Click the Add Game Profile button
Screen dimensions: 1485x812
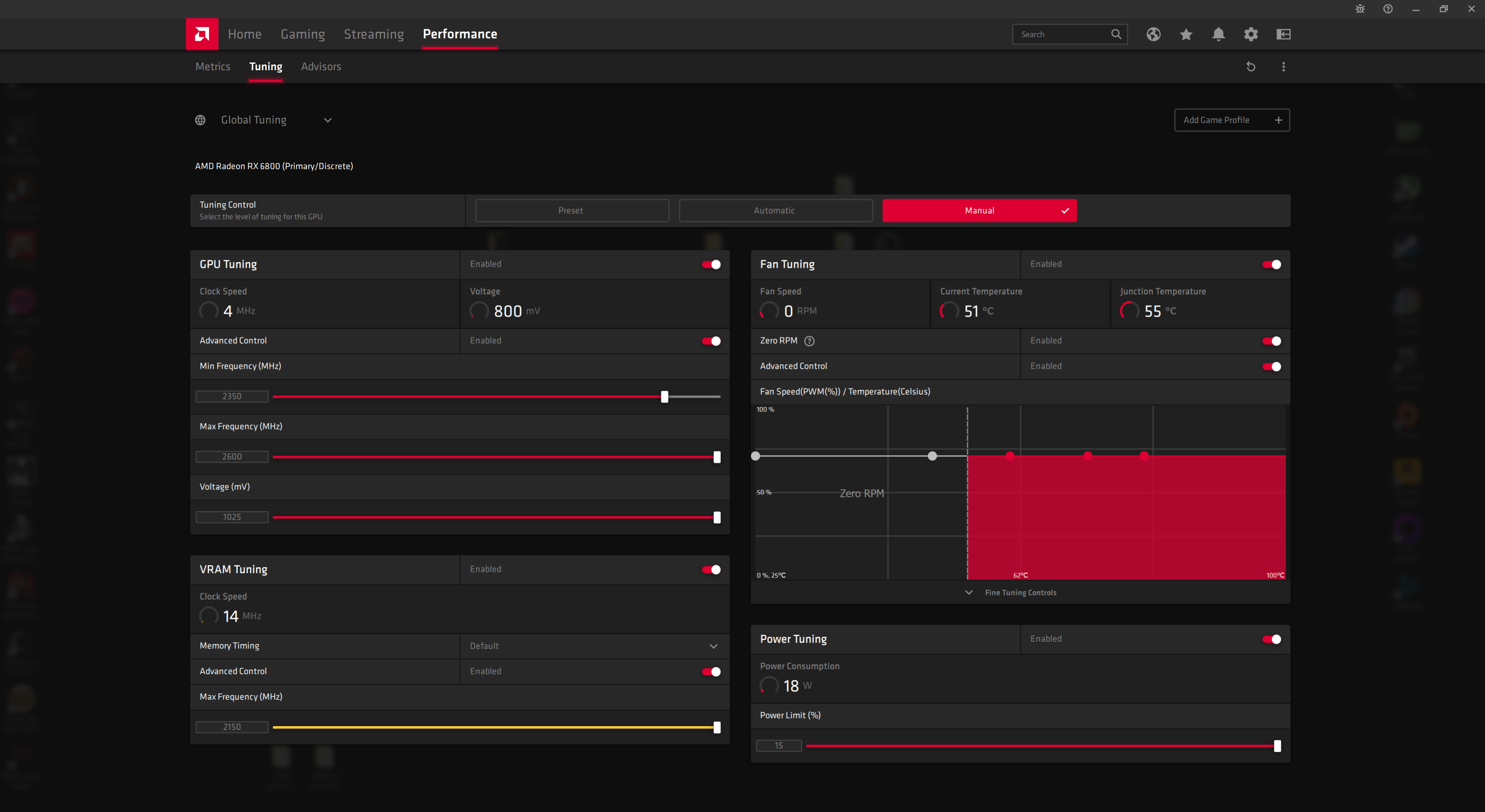[x=1231, y=120]
